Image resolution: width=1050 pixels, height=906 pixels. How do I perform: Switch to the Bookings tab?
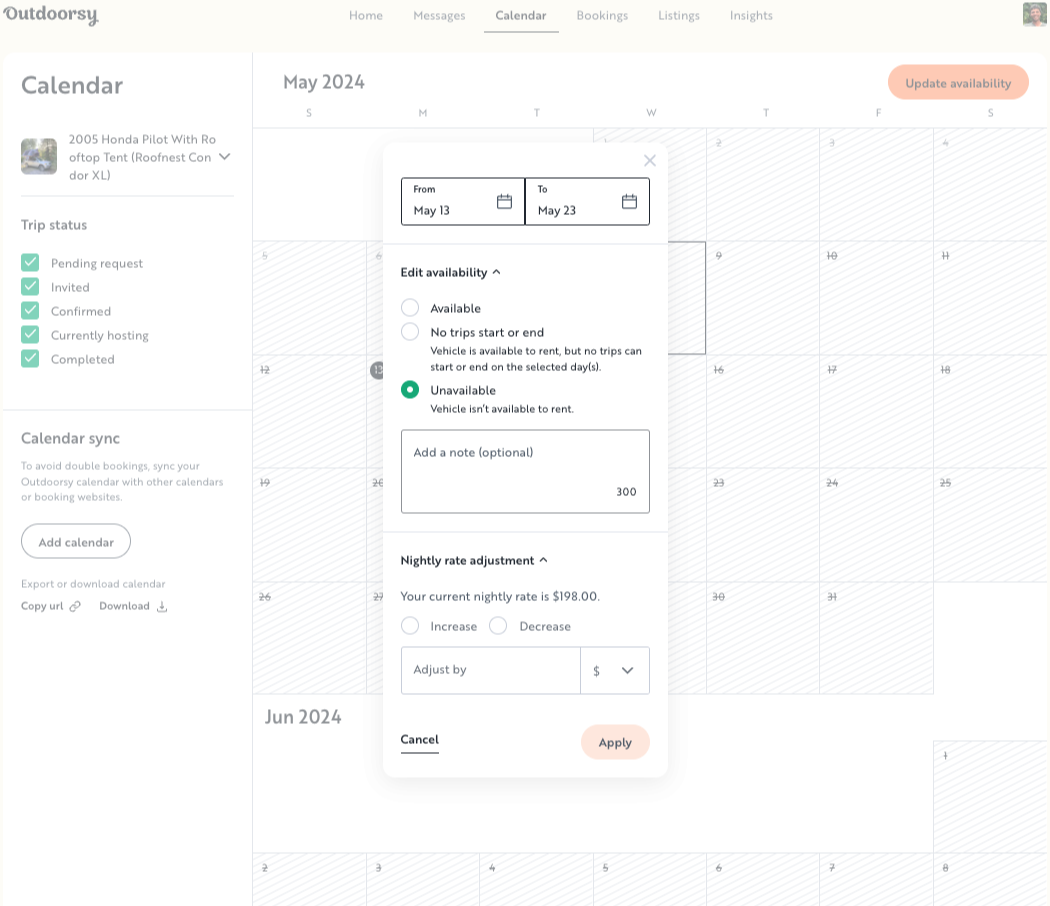(602, 15)
